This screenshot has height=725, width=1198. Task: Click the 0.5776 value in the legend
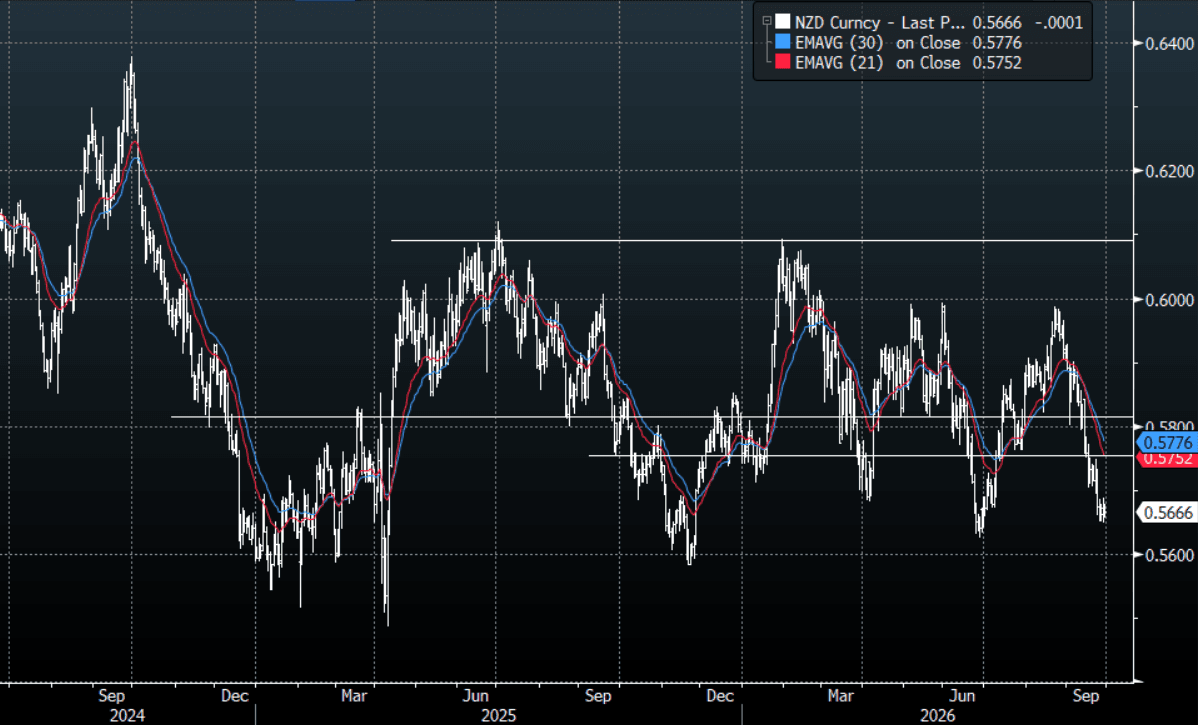[996, 43]
